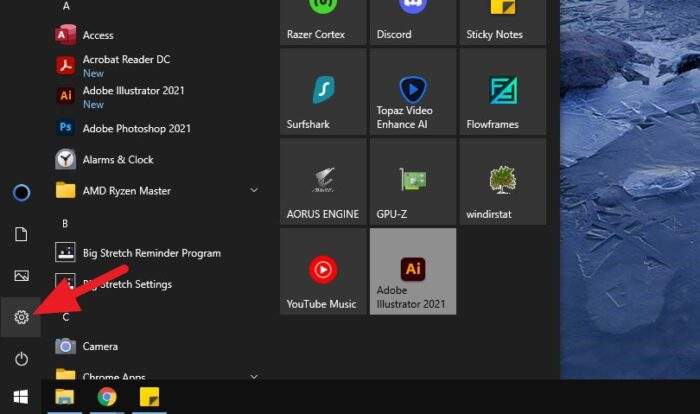Viewport: 700px width, 414px height.
Task: Open the Surfshark tile
Action: click(x=323, y=92)
